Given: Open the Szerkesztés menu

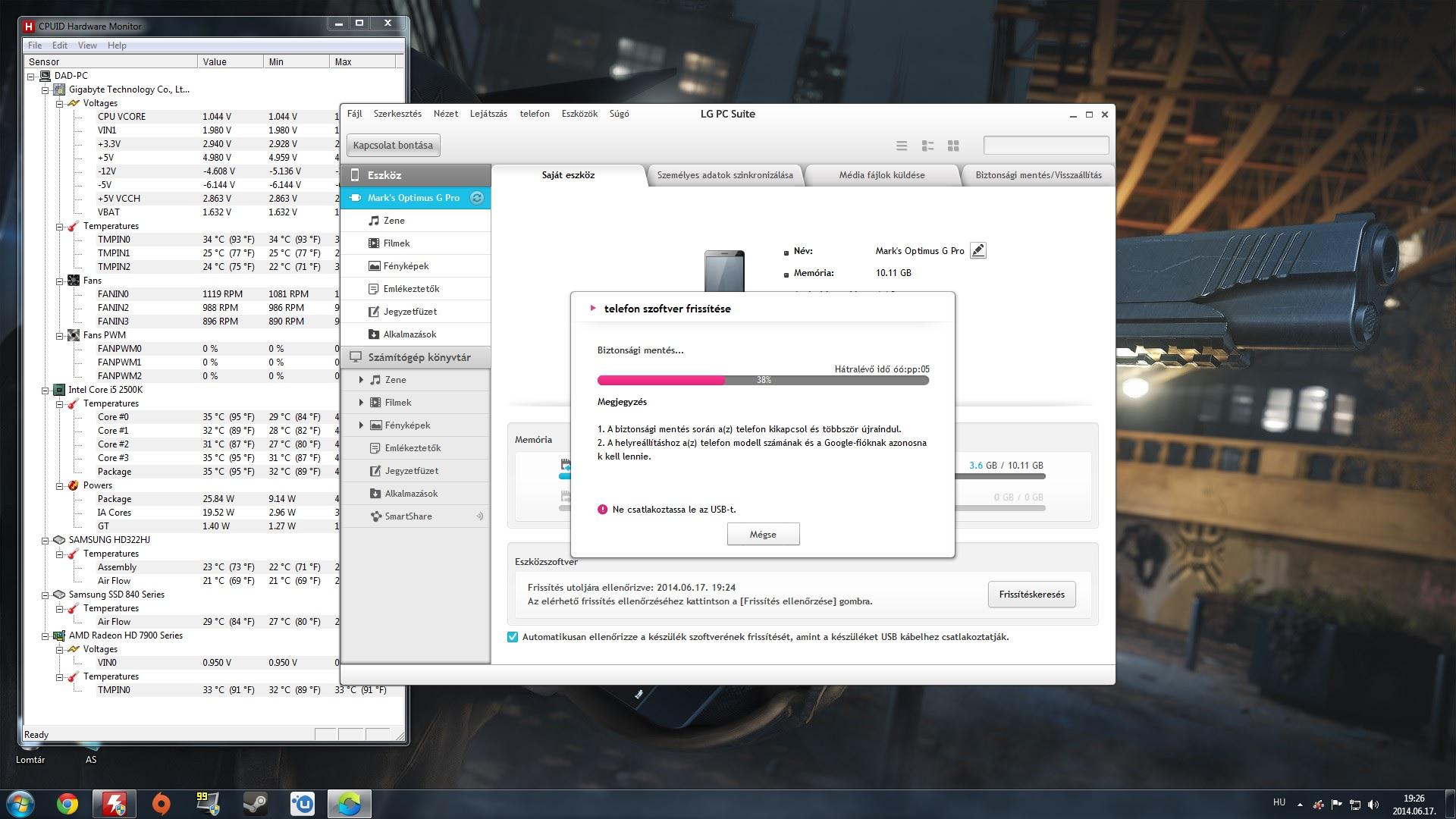Looking at the screenshot, I should coord(397,114).
